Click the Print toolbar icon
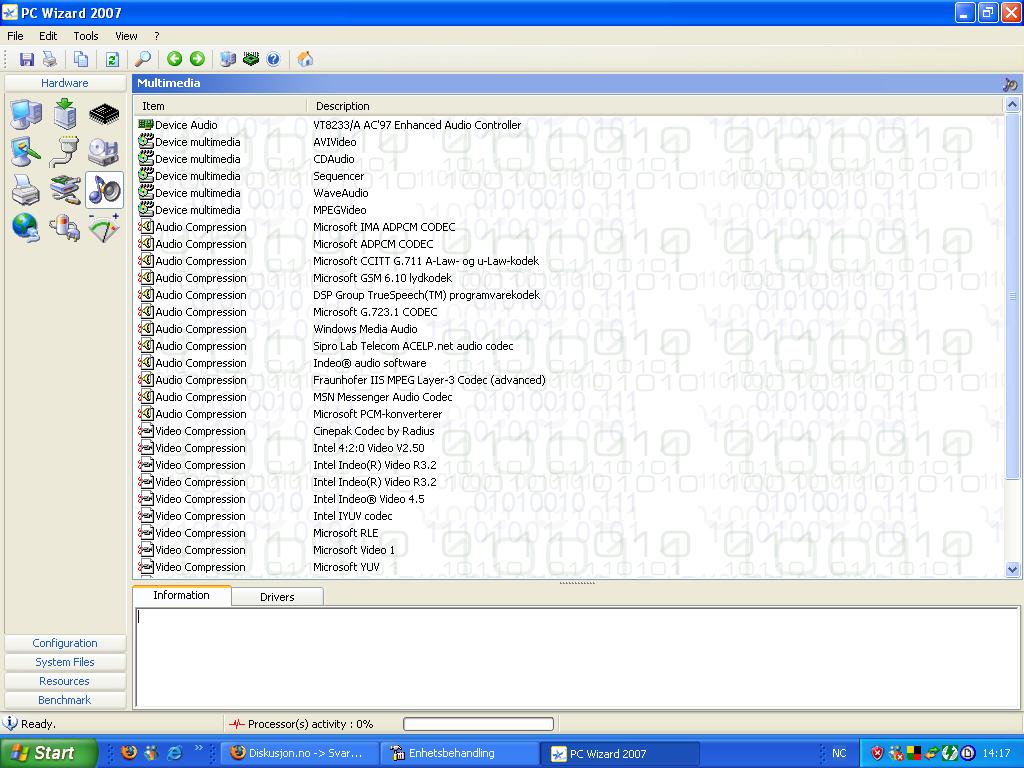The image size is (1024, 768). pos(50,59)
